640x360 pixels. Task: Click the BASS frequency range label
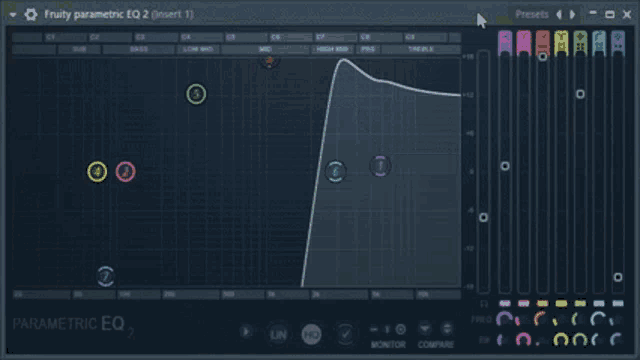pyautogui.click(x=138, y=49)
